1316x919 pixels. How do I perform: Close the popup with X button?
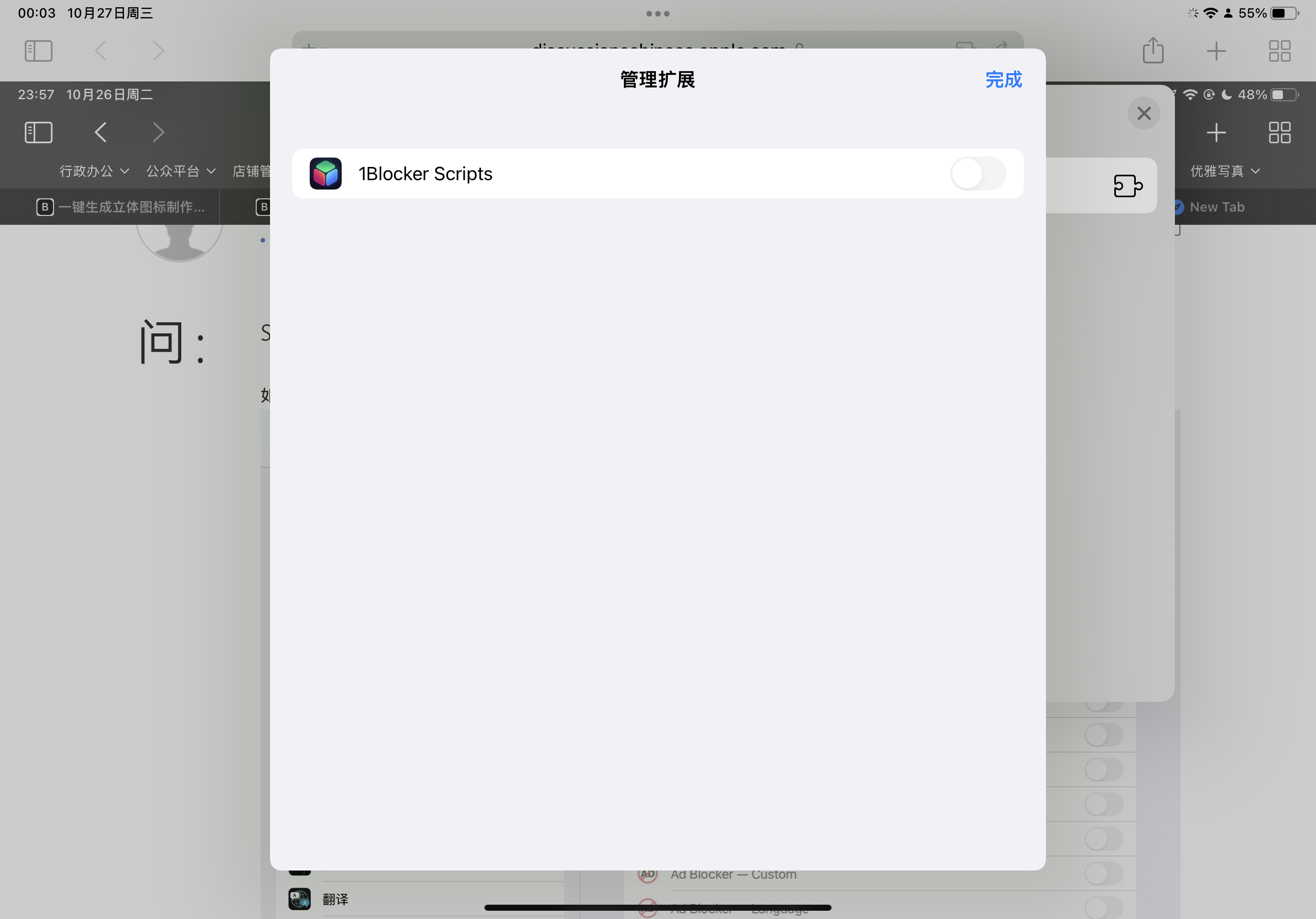click(1144, 113)
